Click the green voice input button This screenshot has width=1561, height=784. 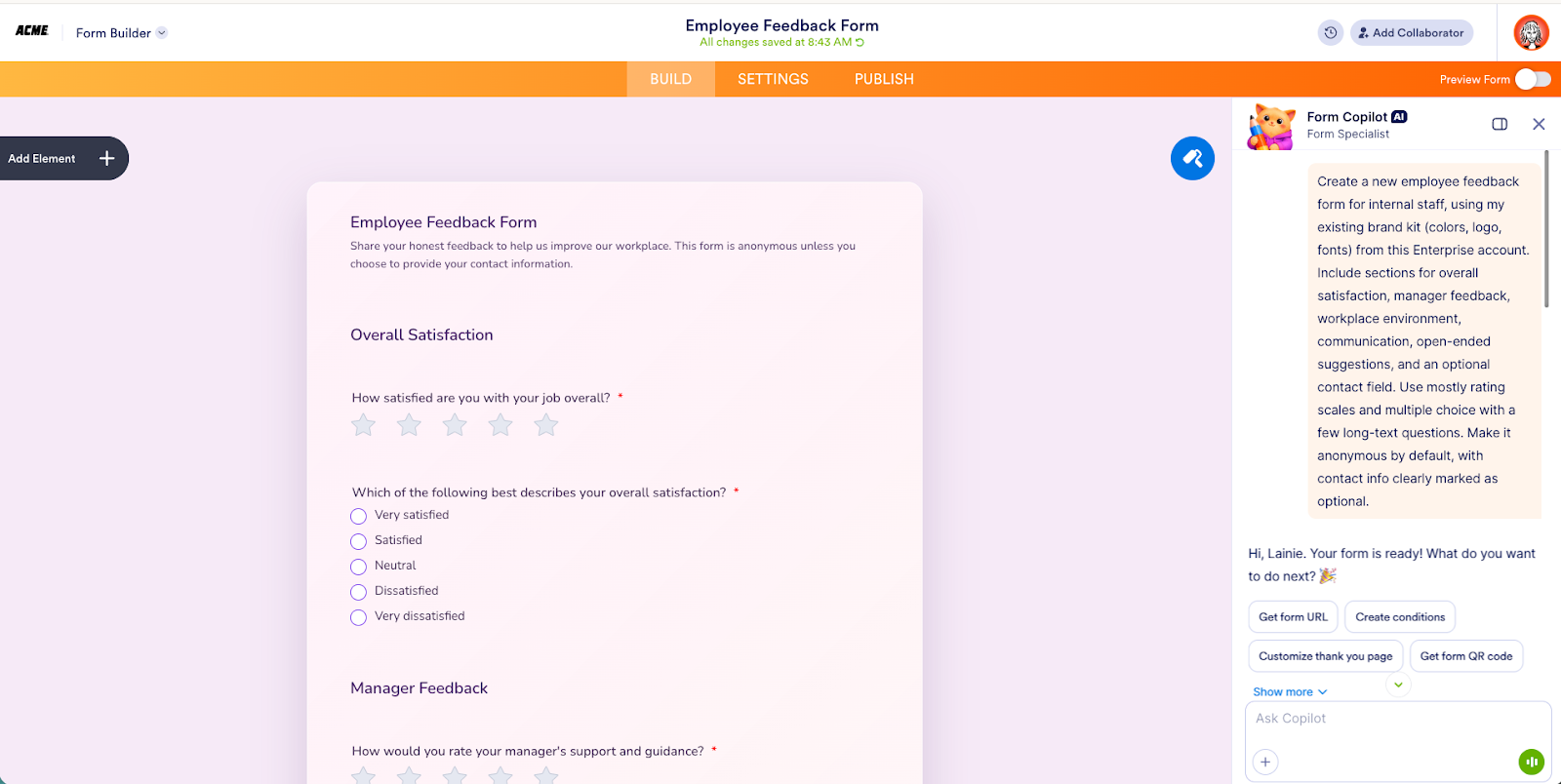[x=1531, y=762]
